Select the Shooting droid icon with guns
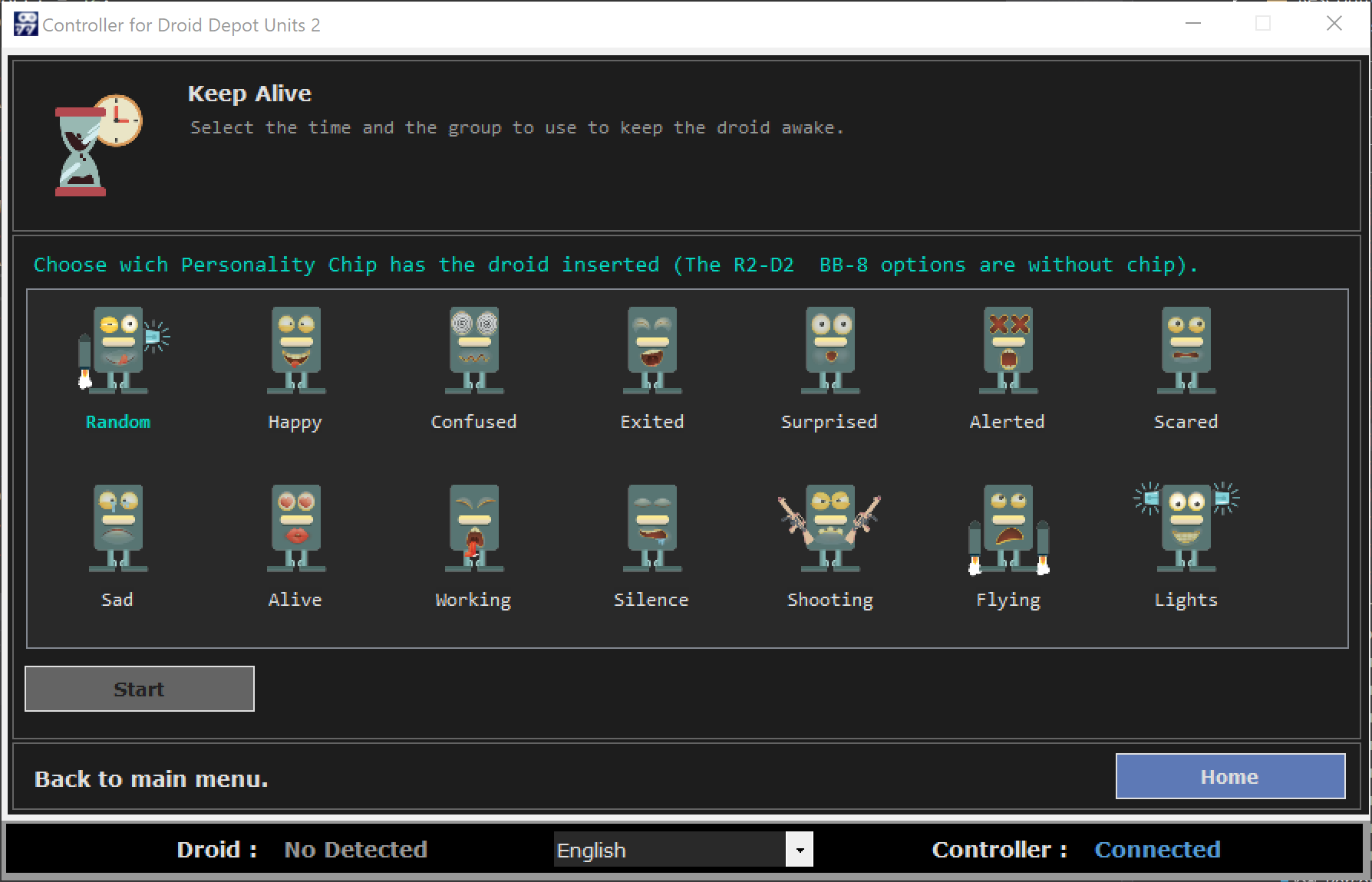Viewport: 1372px width, 882px height. (x=830, y=528)
